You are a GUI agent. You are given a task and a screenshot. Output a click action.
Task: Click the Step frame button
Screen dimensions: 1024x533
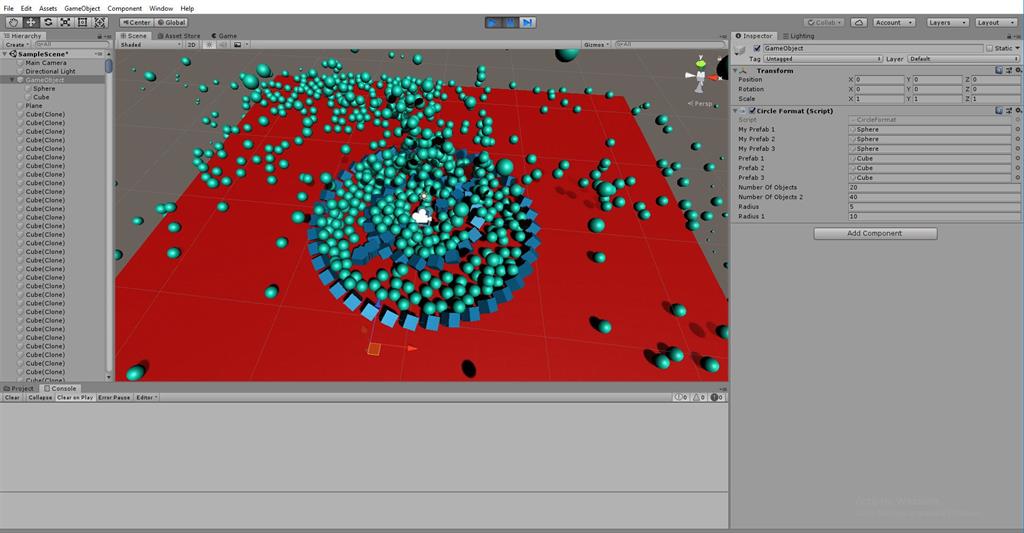(528, 22)
